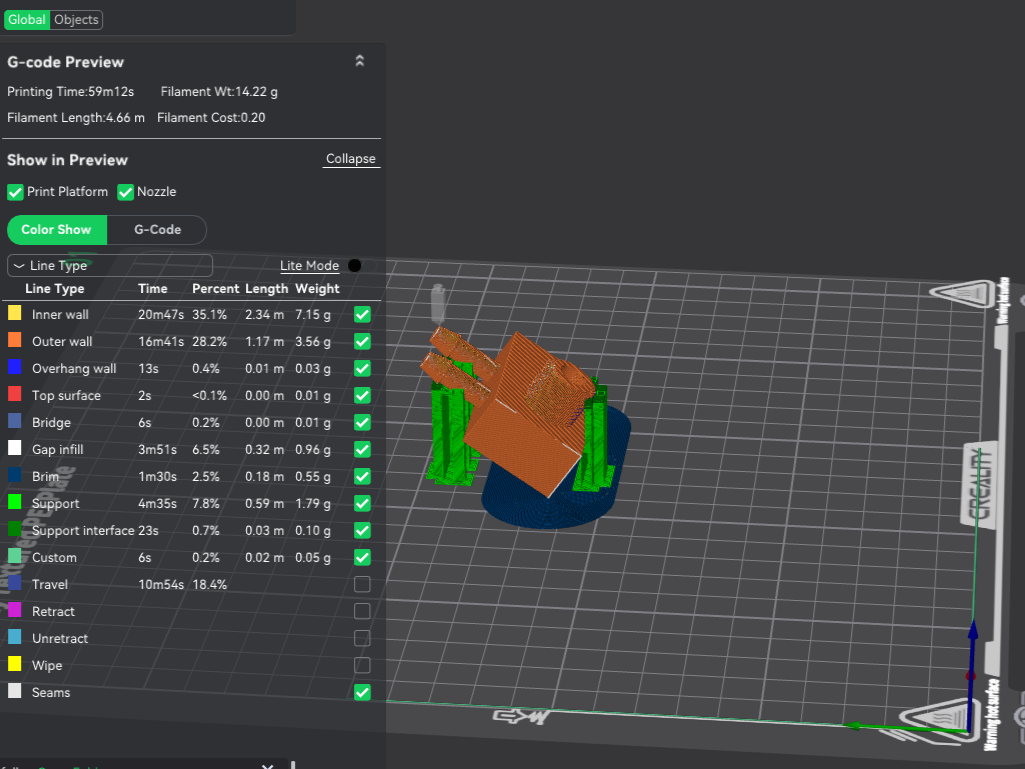Click the Support green color swatch
Screen dimensions: 1025x769
pyautogui.click(x=14, y=502)
